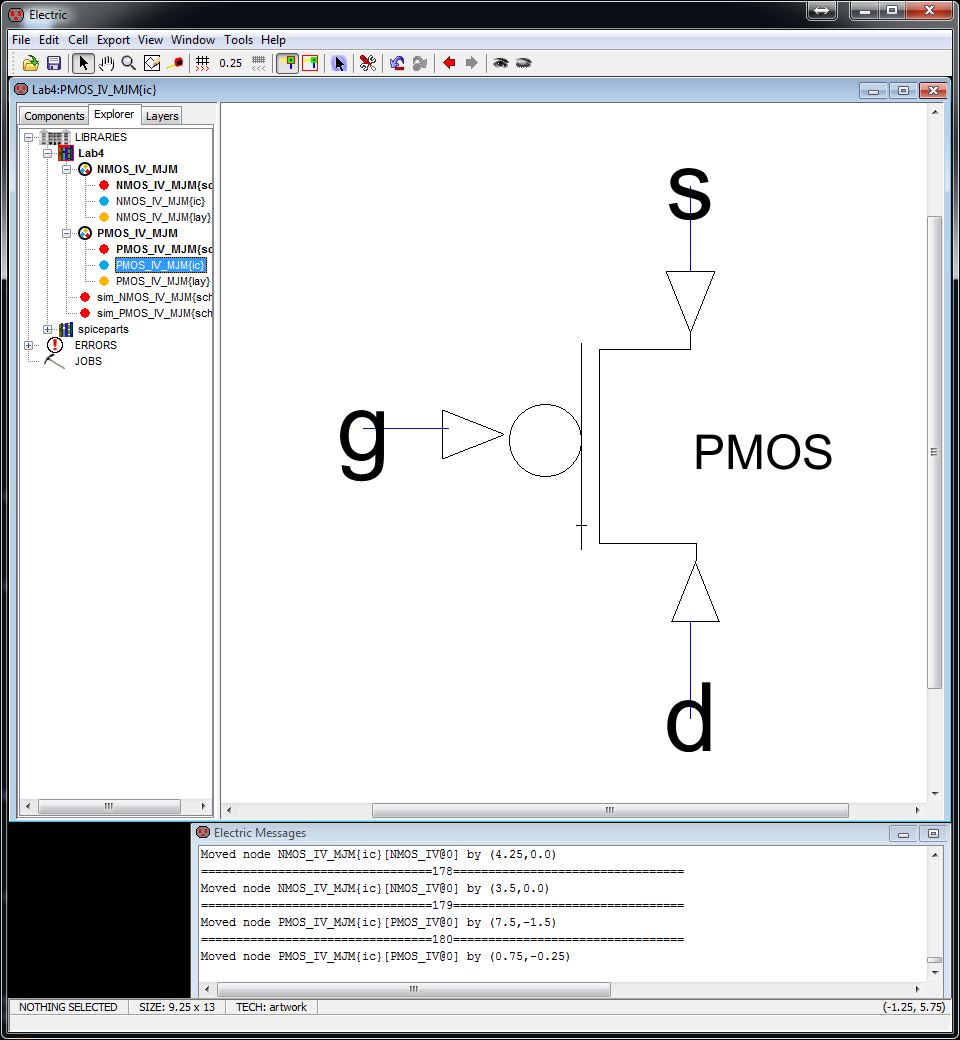This screenshot has width=960, height=1040.
Task: Go back to the previously edited cell
Action: (x=447, y=62)
